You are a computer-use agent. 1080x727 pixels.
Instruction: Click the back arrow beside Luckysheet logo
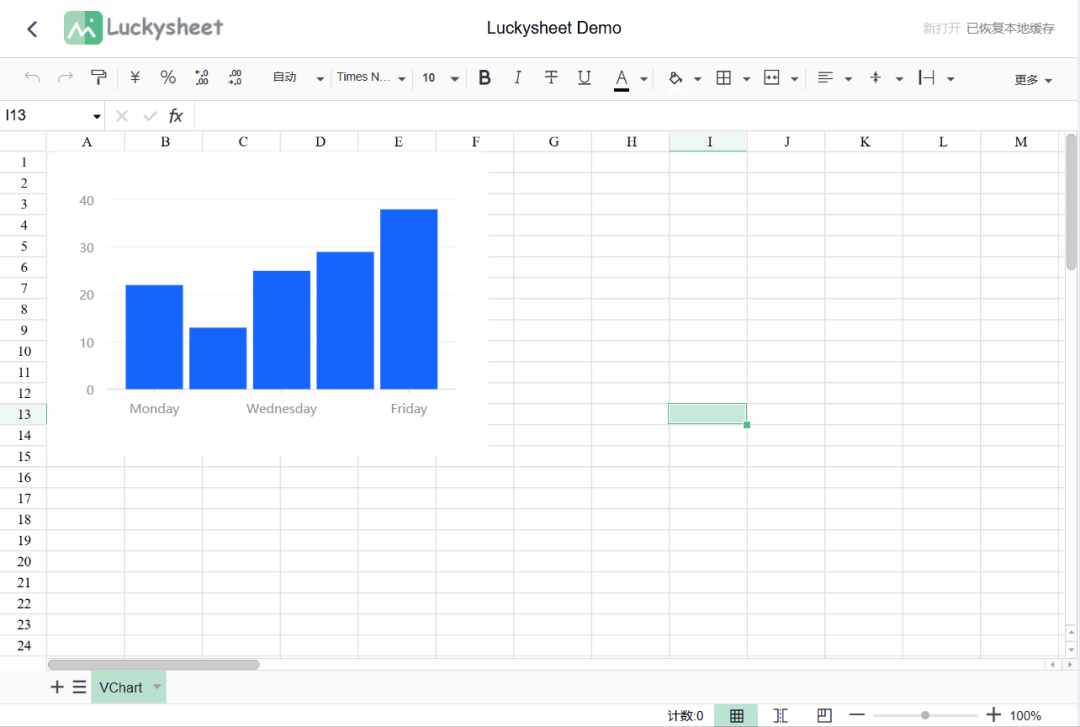click(32, 29)
